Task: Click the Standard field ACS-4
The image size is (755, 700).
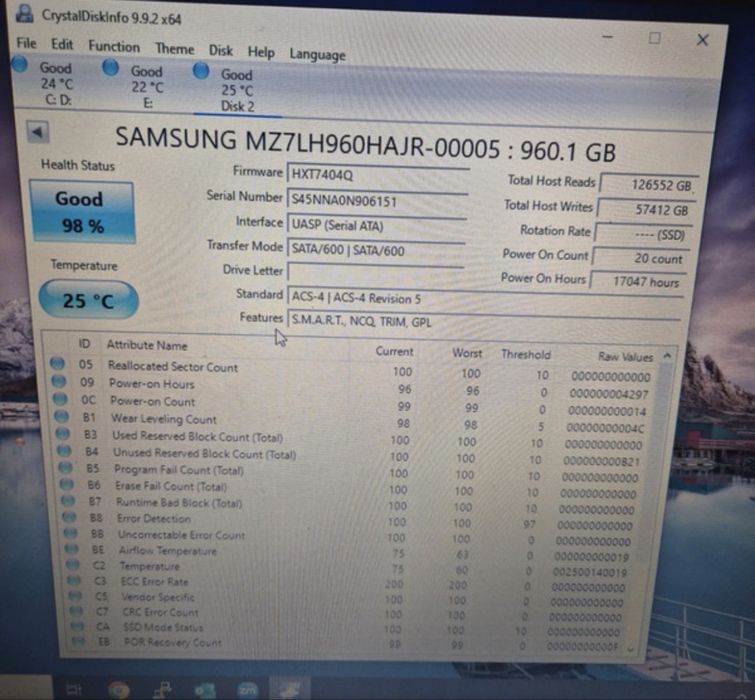Action: click(485, 298)
